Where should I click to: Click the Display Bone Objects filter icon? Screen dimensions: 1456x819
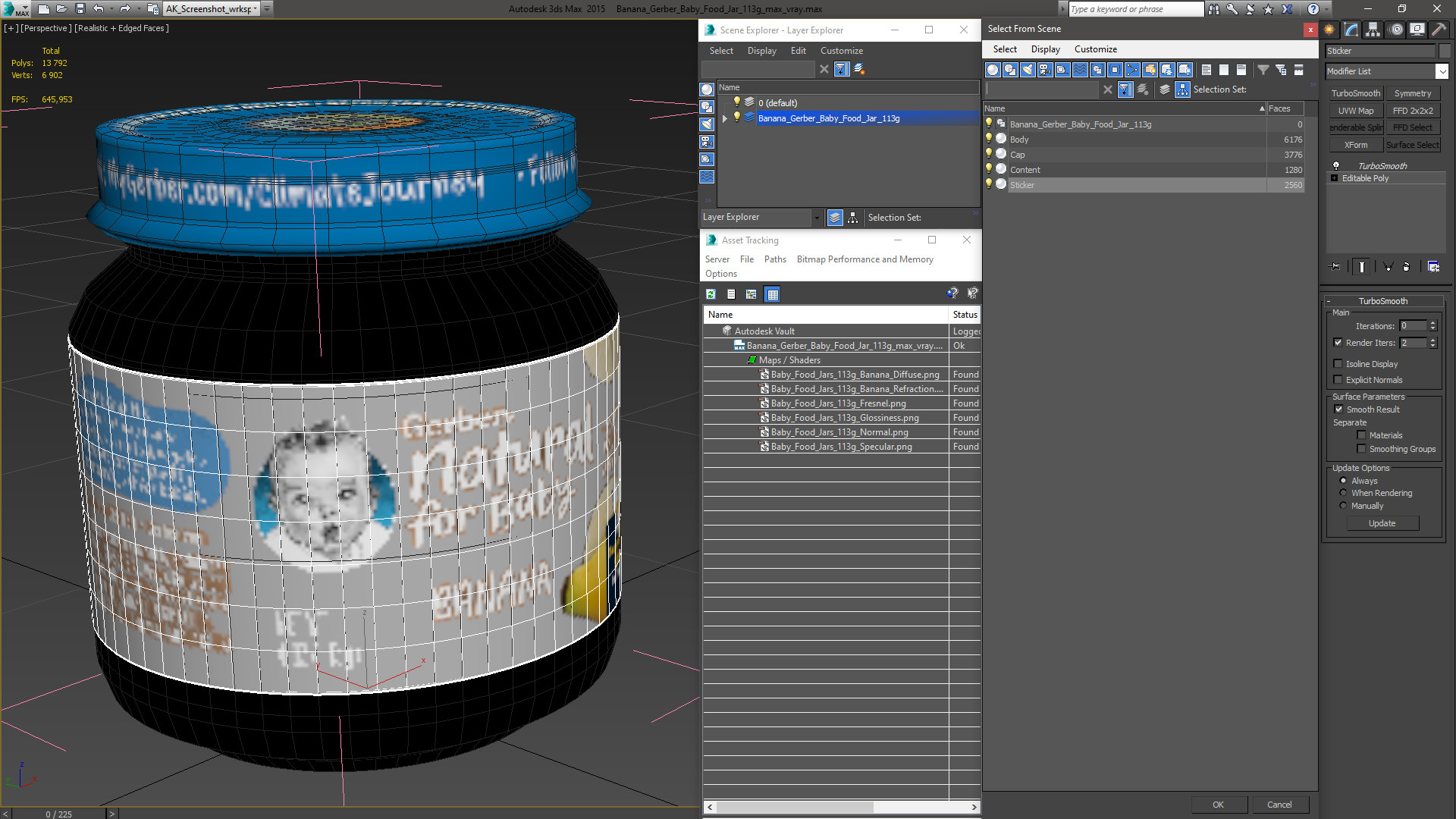(x=1132, y=70)
